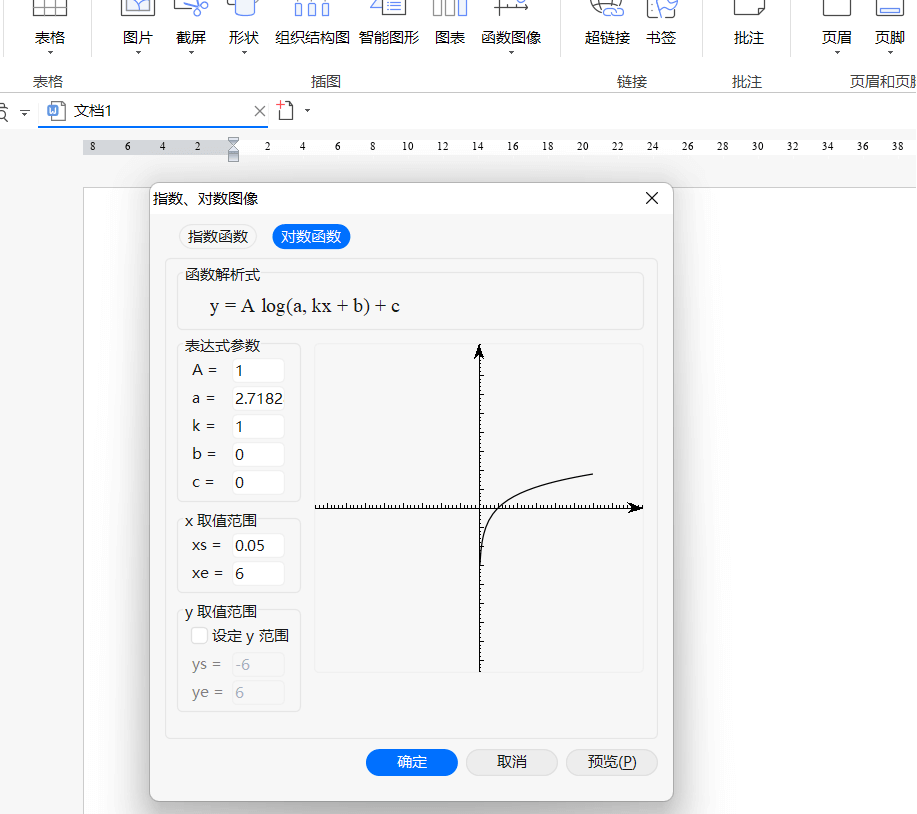Expand the 形状 dropdown arrow

click(244, 53)
